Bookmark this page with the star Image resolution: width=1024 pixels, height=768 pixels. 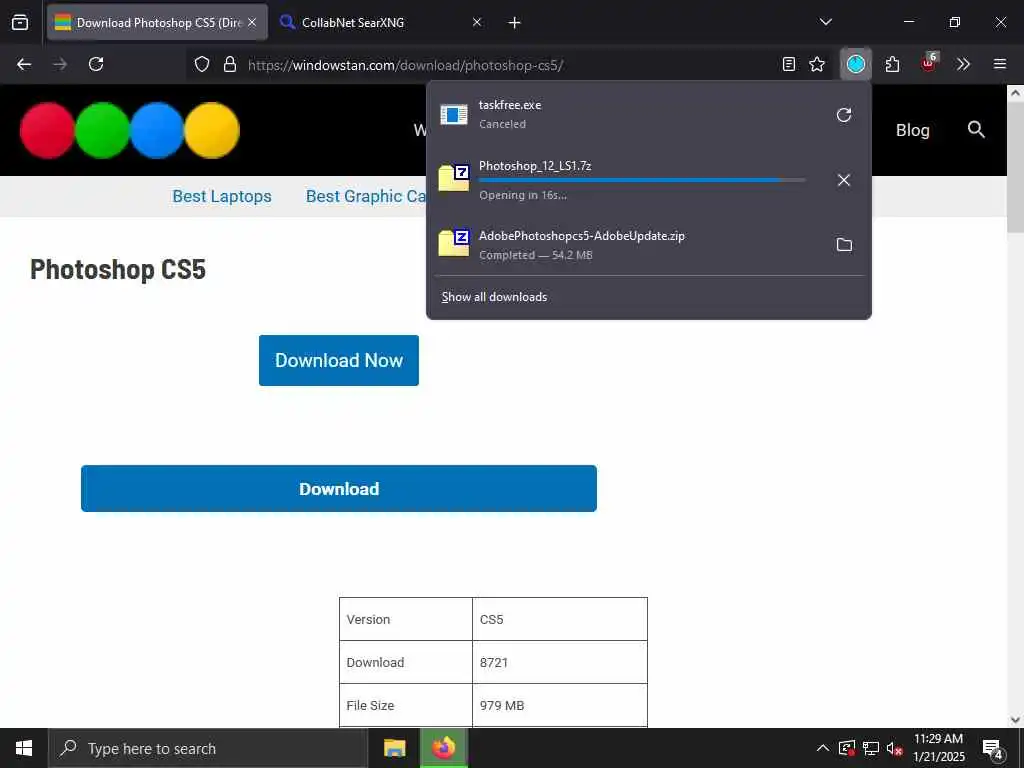pyautogui.click(x=817, y=64)
